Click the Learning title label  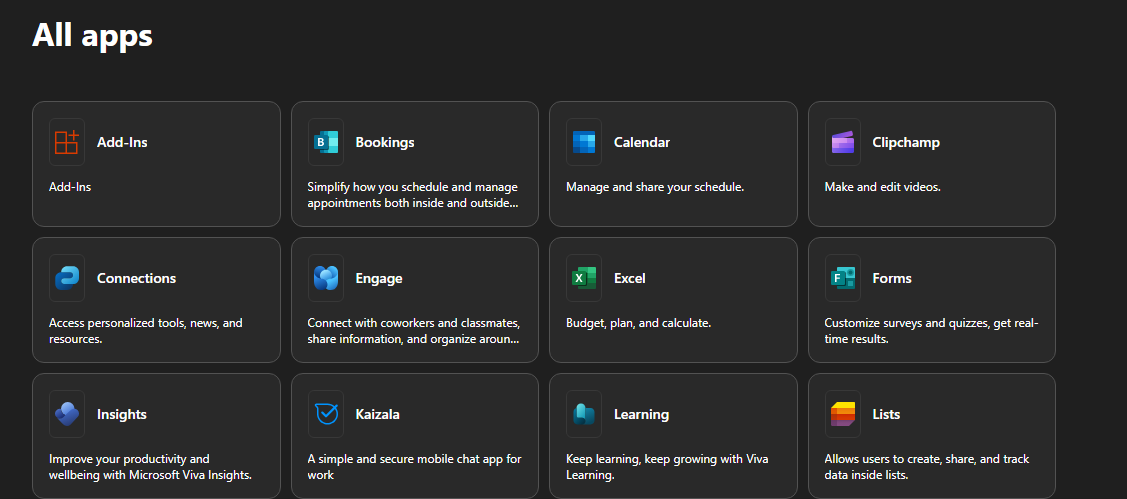pyautogui.click(x=641, y=415)
